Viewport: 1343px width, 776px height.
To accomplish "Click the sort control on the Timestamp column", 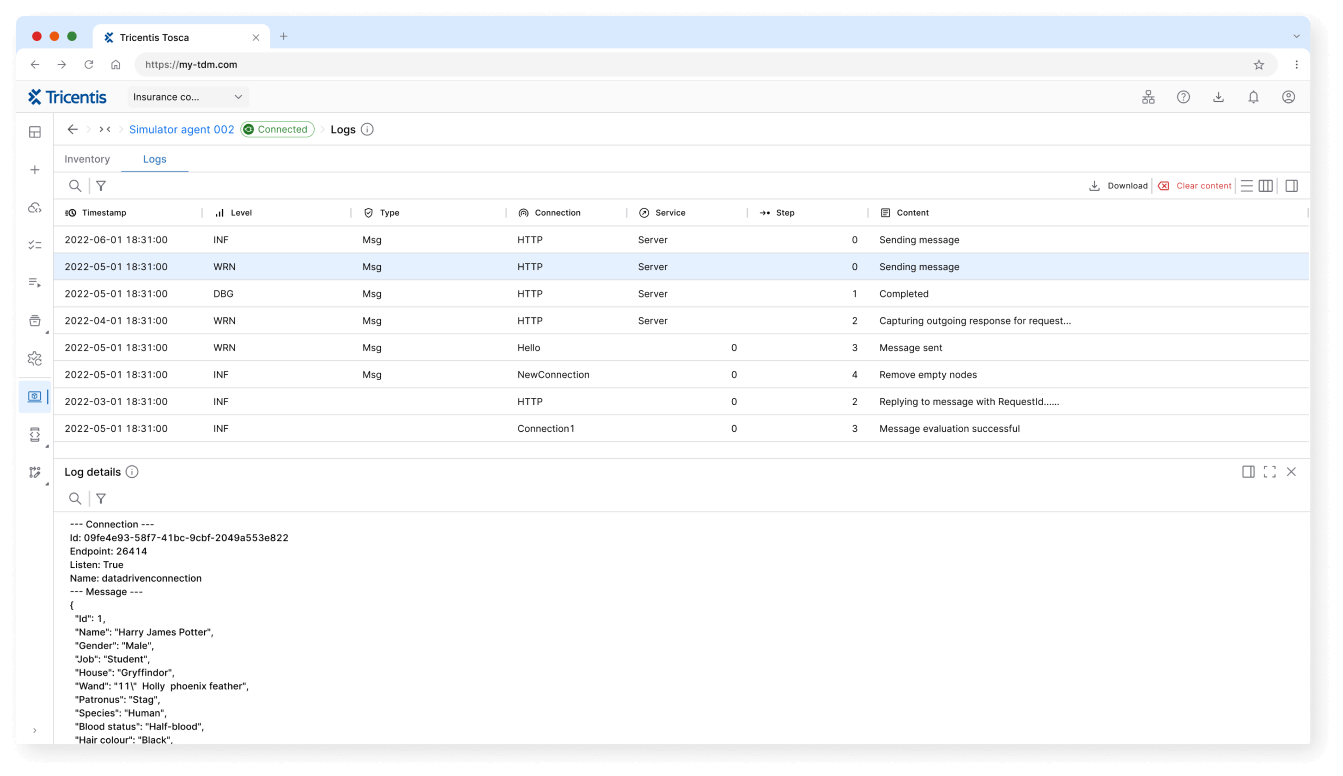I will coord(69,212).
